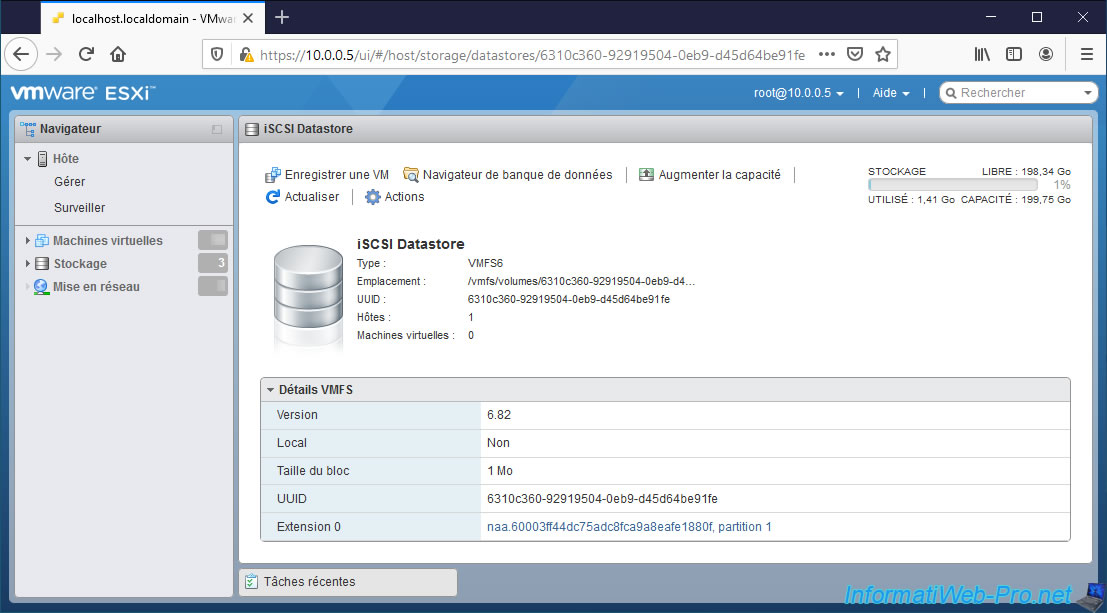
Task: Select Gérer under Hôte
Action: (69, 181)
